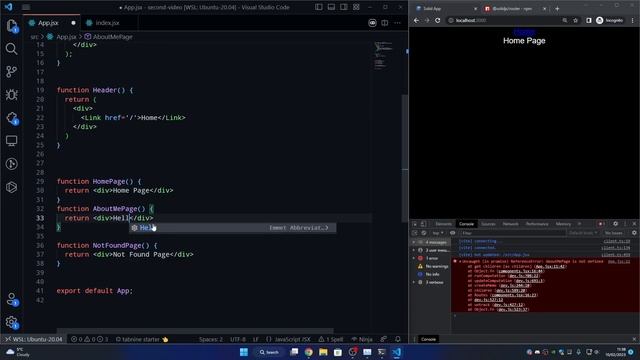Screen dimensions: 640x360
Task: Open the Run and Debug view
Action: pos(11,95)
